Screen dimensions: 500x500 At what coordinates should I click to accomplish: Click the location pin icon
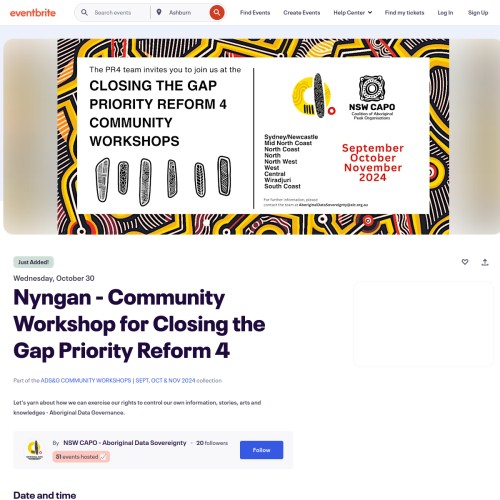click(159, 12)
